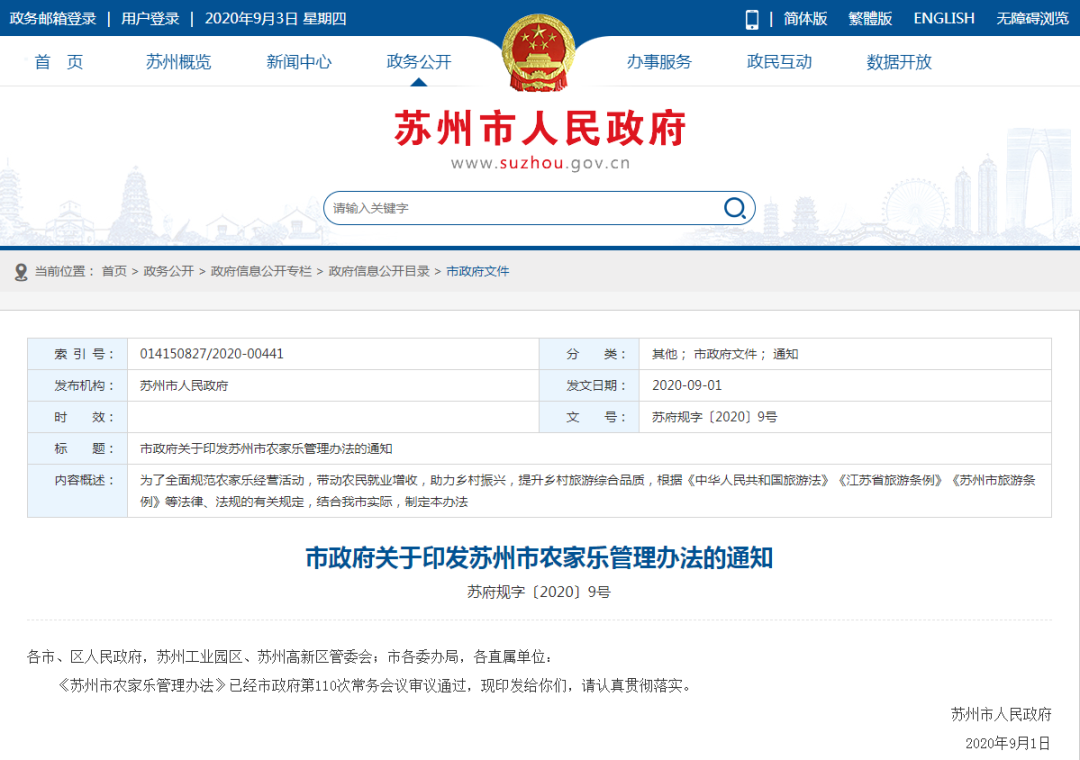Screen dimensions: 1080x760
Task: Click the 苏州市人民政府 site title
Action: tap(540, 128)
